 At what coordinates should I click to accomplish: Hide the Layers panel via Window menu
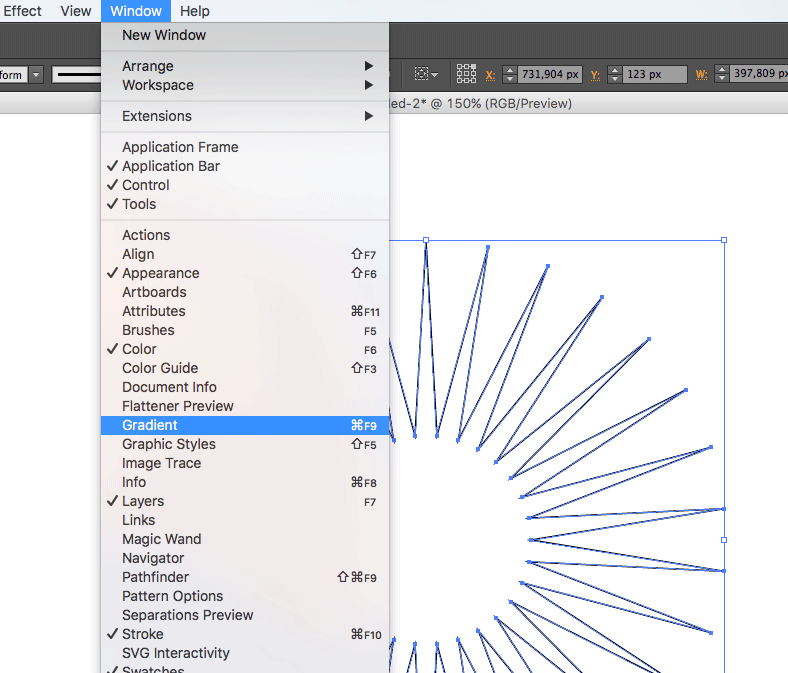tap(143, 501)
